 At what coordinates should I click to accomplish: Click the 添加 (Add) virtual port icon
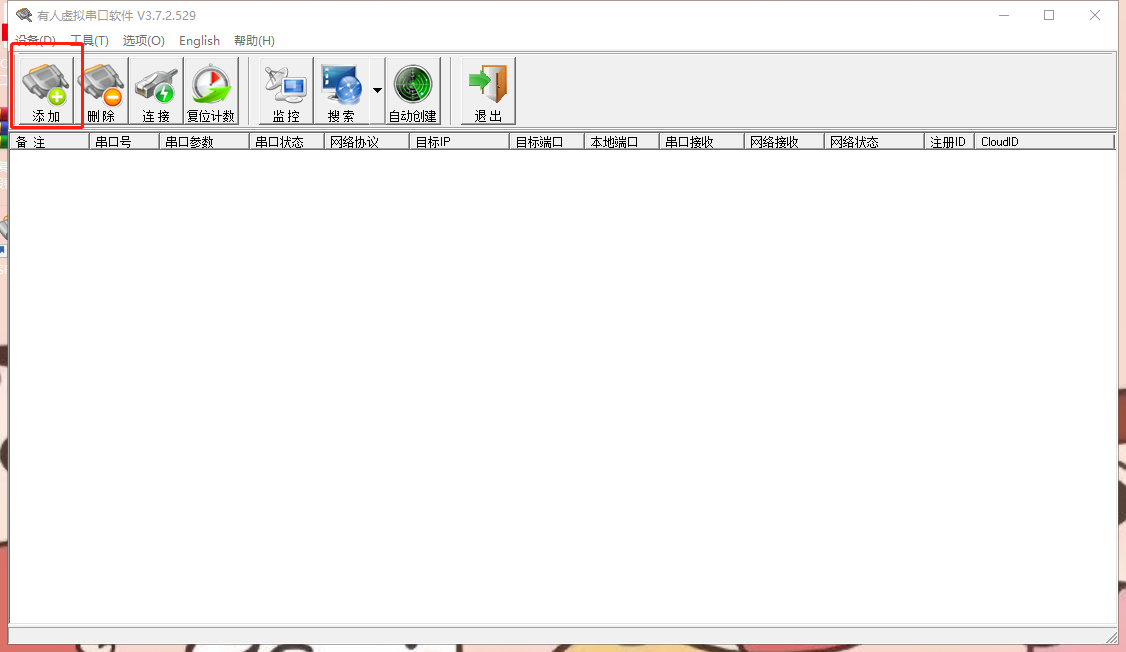tap(46, 90)
